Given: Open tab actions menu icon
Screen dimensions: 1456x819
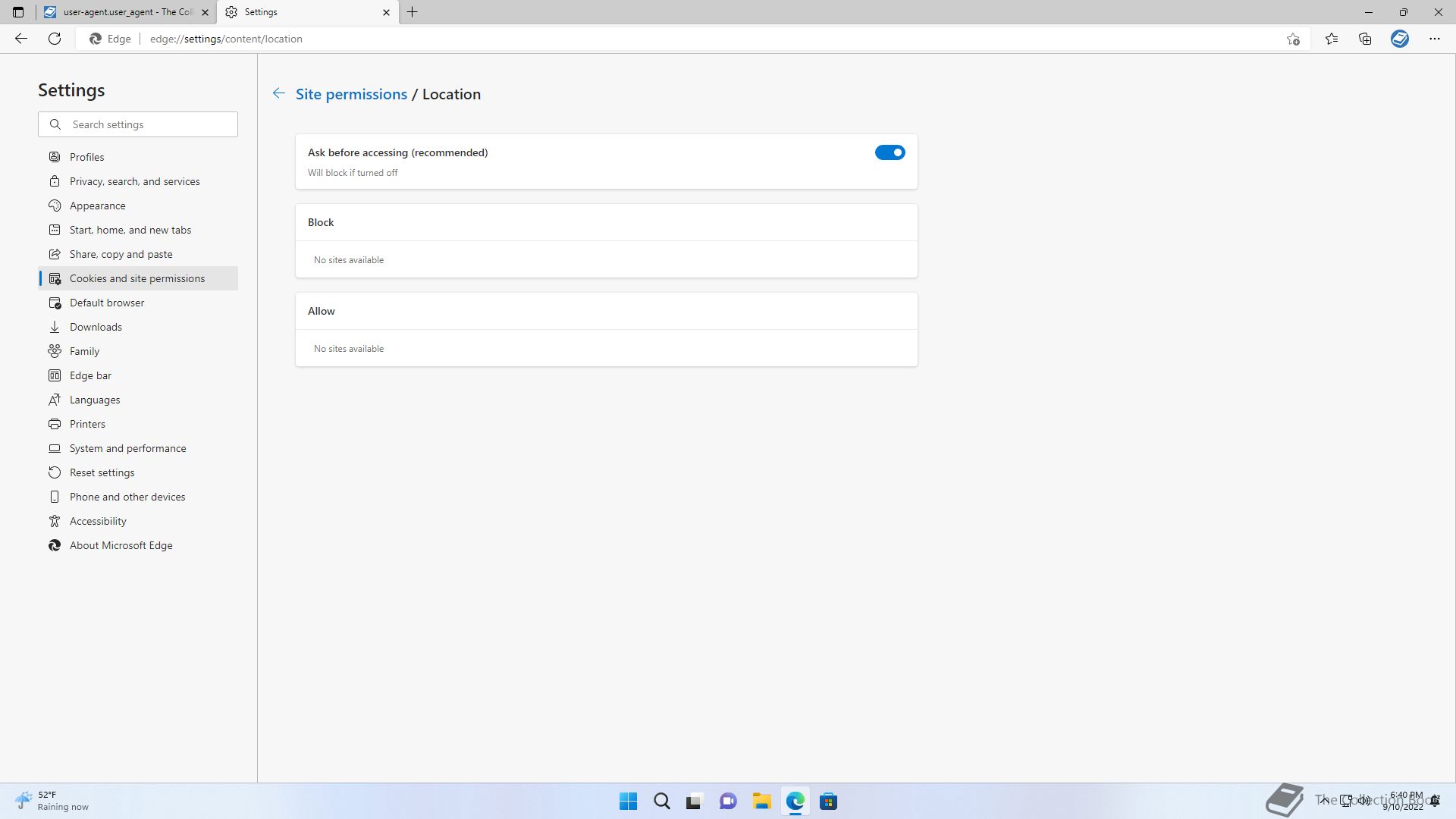Looking at the screenshot, I should (18, 12).
